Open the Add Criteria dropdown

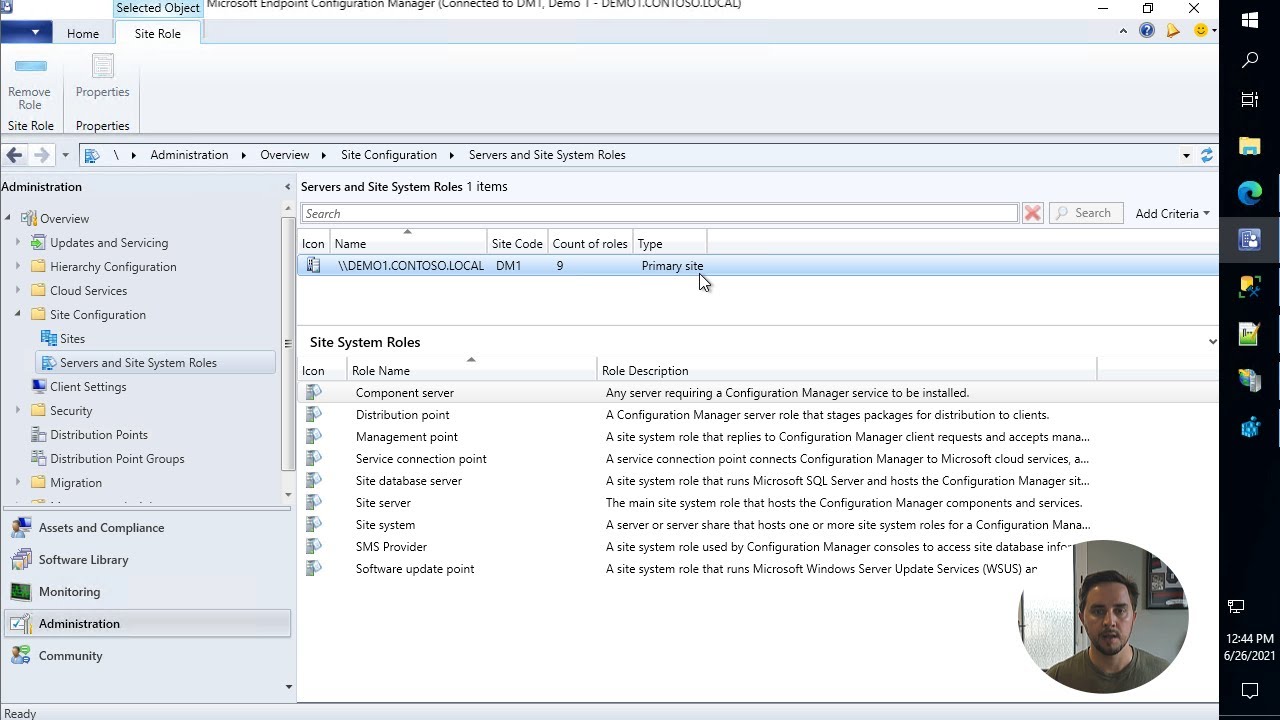pyautogui.click(x=1172, y=213)
